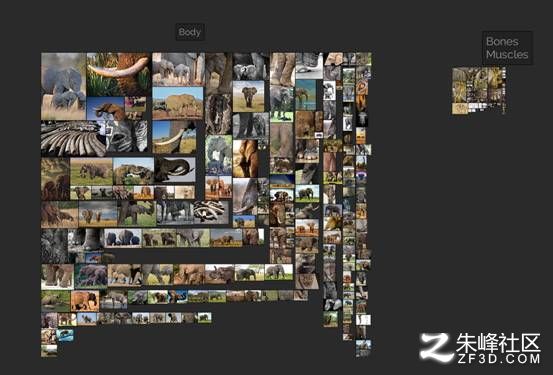The image size is (553, 375).
Task: Select the elephant feet on white background image
Action: pyautogui.click(x=309, y=66)
